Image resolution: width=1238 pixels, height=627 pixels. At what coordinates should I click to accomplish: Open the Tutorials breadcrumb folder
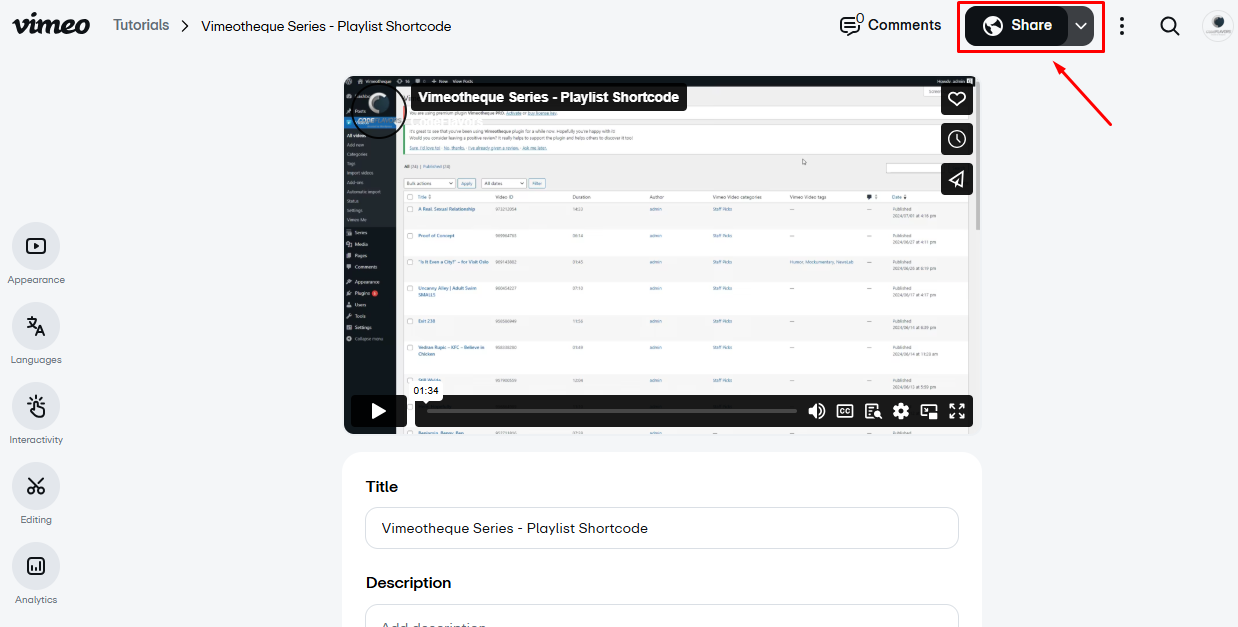click(x=141, y=25)
